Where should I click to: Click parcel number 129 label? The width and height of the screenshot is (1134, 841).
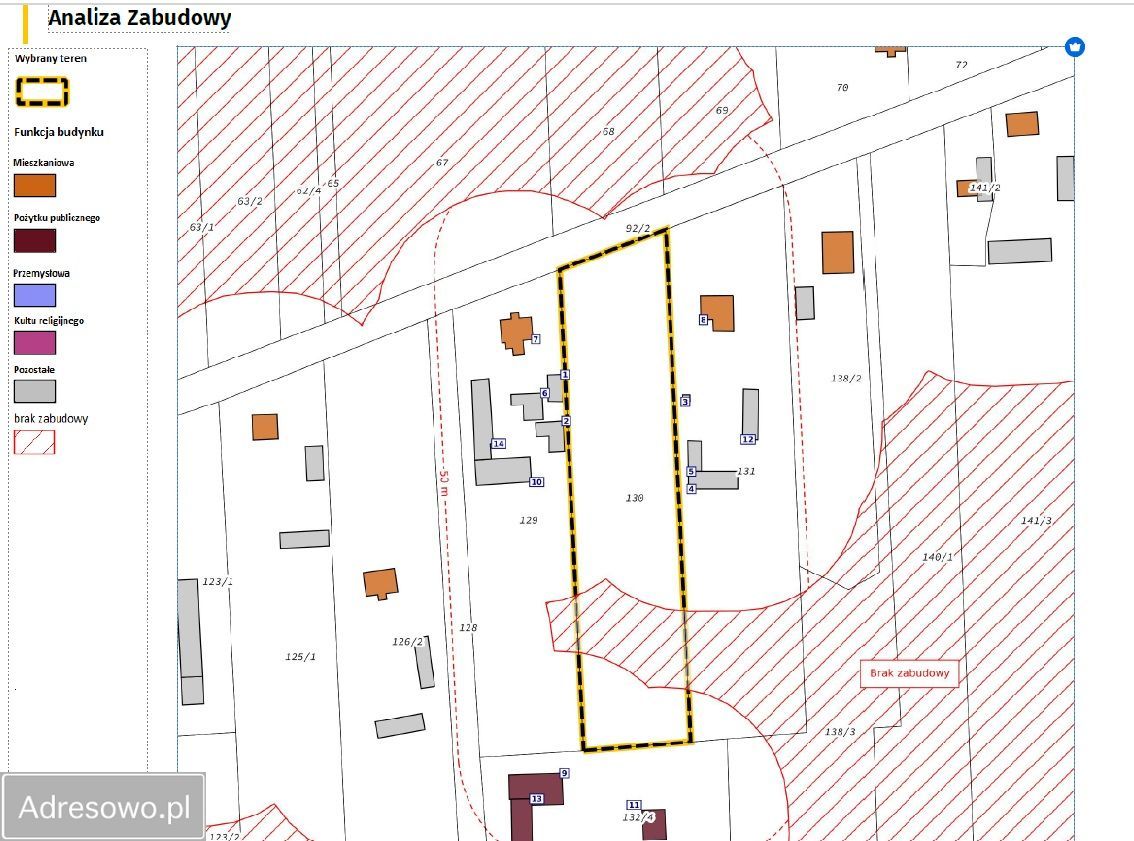[x=529, y=520]
